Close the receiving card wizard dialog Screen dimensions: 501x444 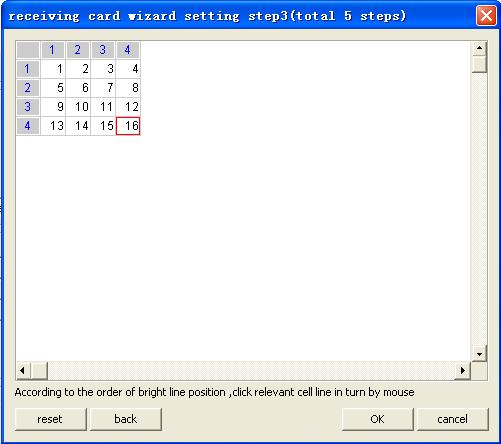(486, 15)
